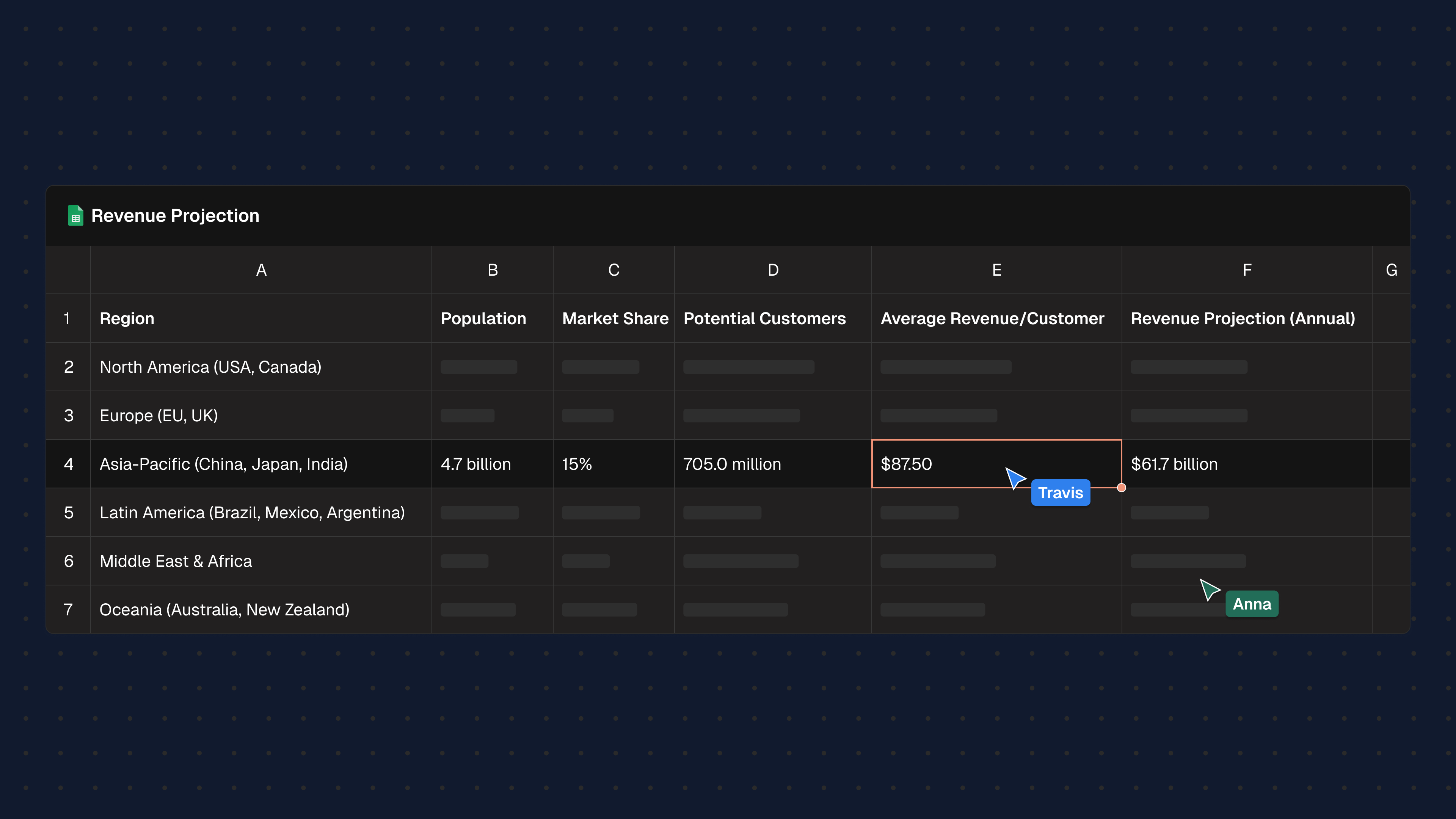Click Latin America's Population placeholder cell
This screenshot has width=1456, height=819.
point(492,513)
